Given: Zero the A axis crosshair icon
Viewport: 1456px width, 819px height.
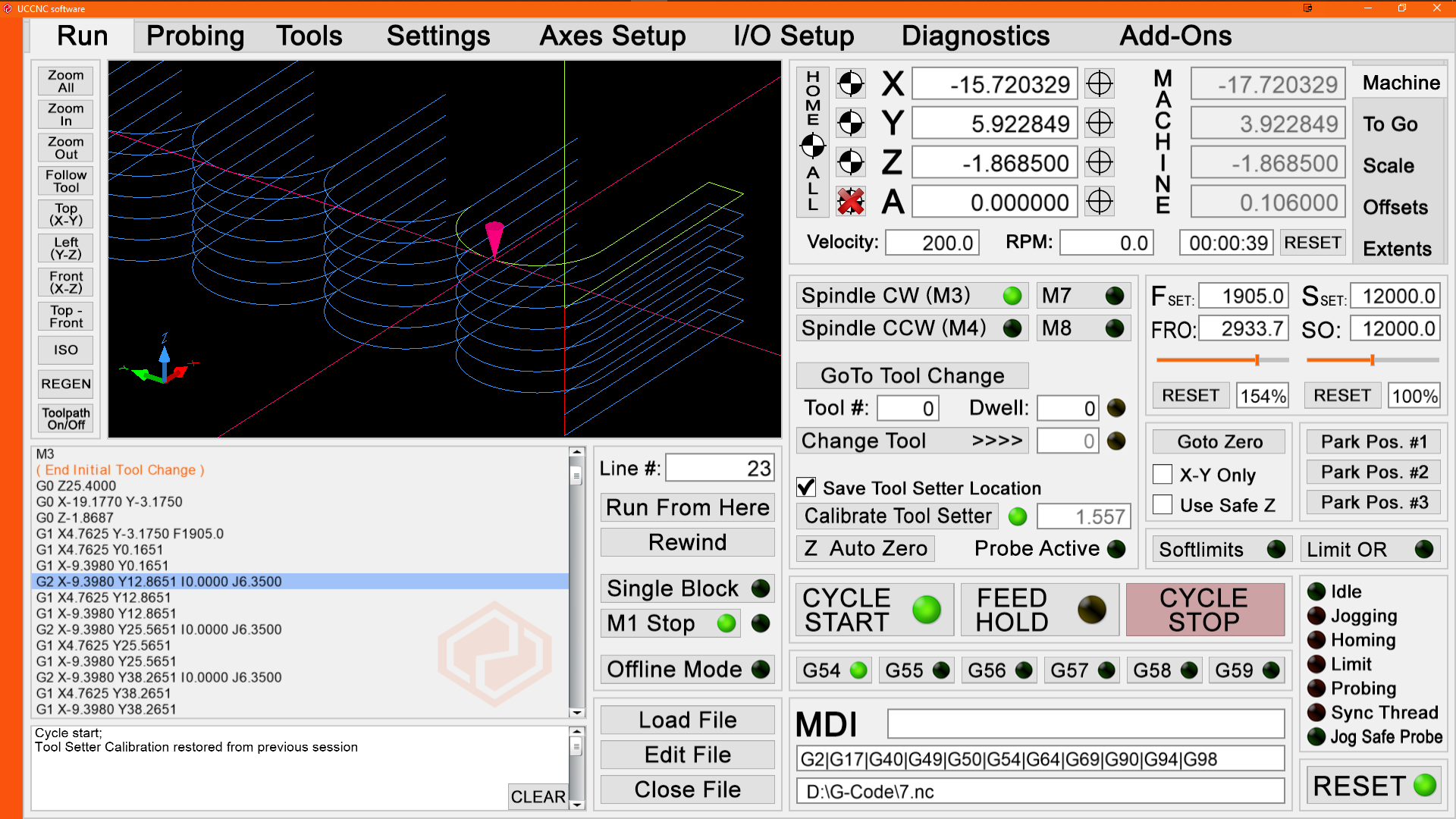Looking at the screenshot, I should point(1099,202).
